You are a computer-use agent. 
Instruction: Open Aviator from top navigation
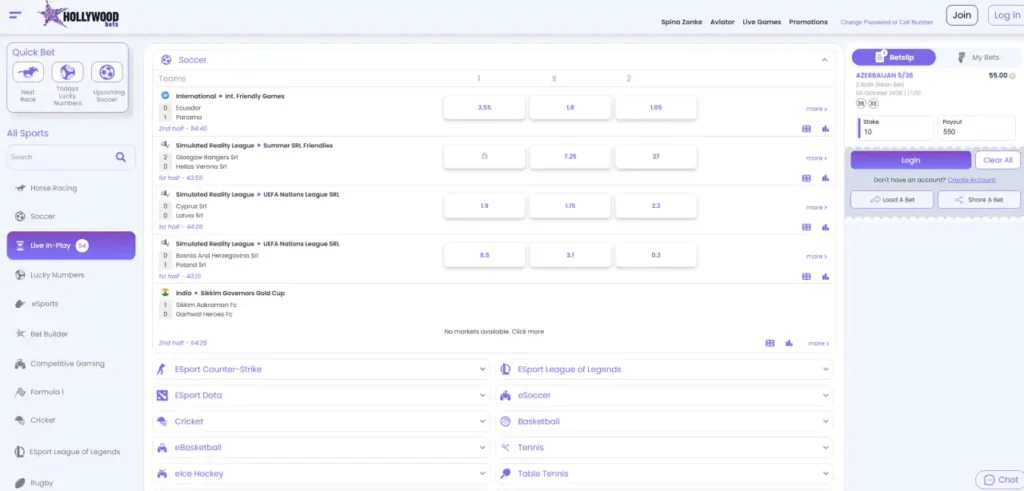[x=722, y=22]
